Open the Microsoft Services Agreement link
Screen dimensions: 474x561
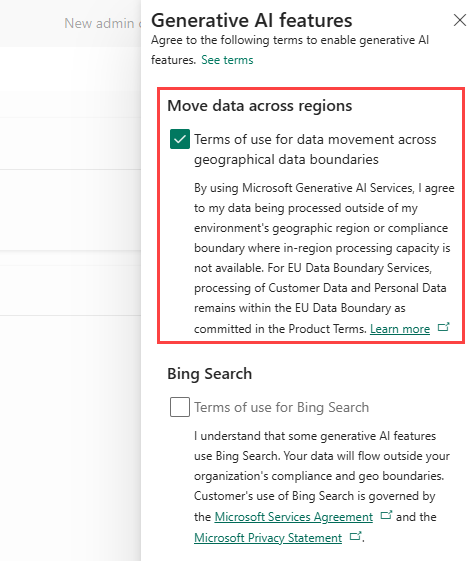click(293, 517)
